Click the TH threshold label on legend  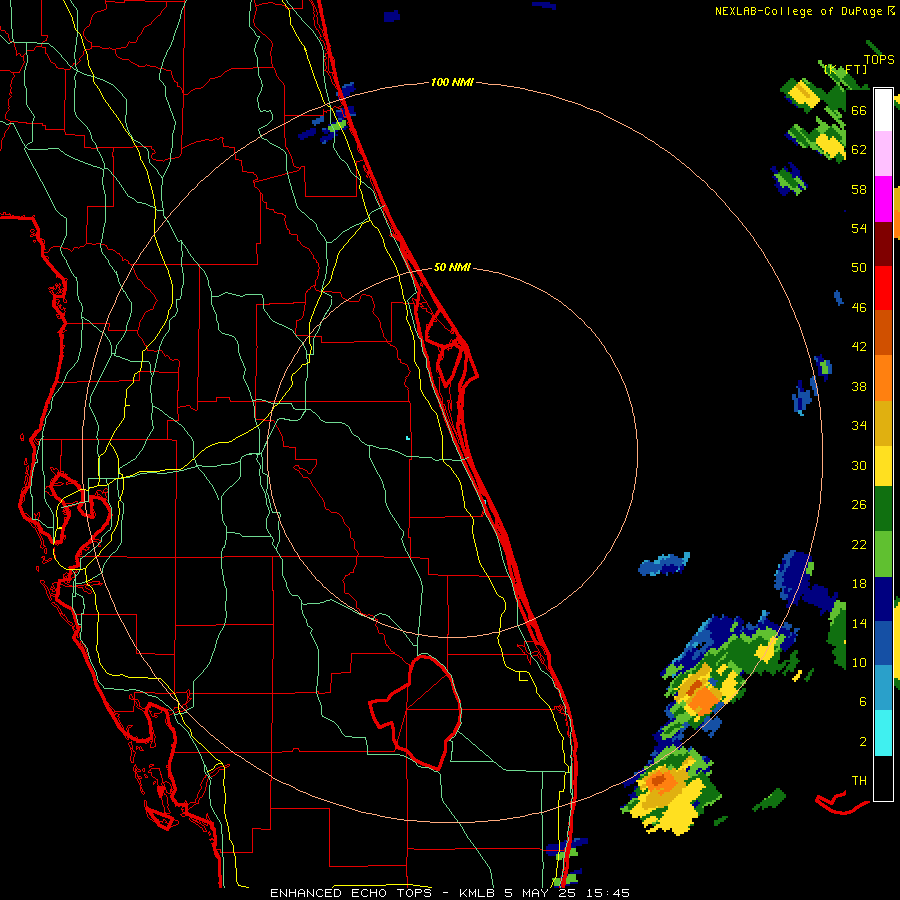(x=859, y=781)
